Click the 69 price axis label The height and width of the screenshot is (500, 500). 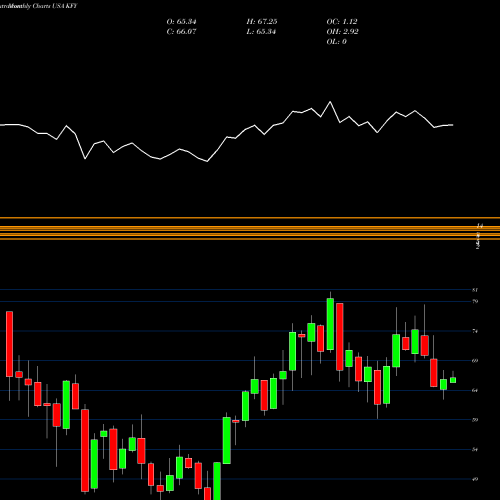[x=475, y=360]
